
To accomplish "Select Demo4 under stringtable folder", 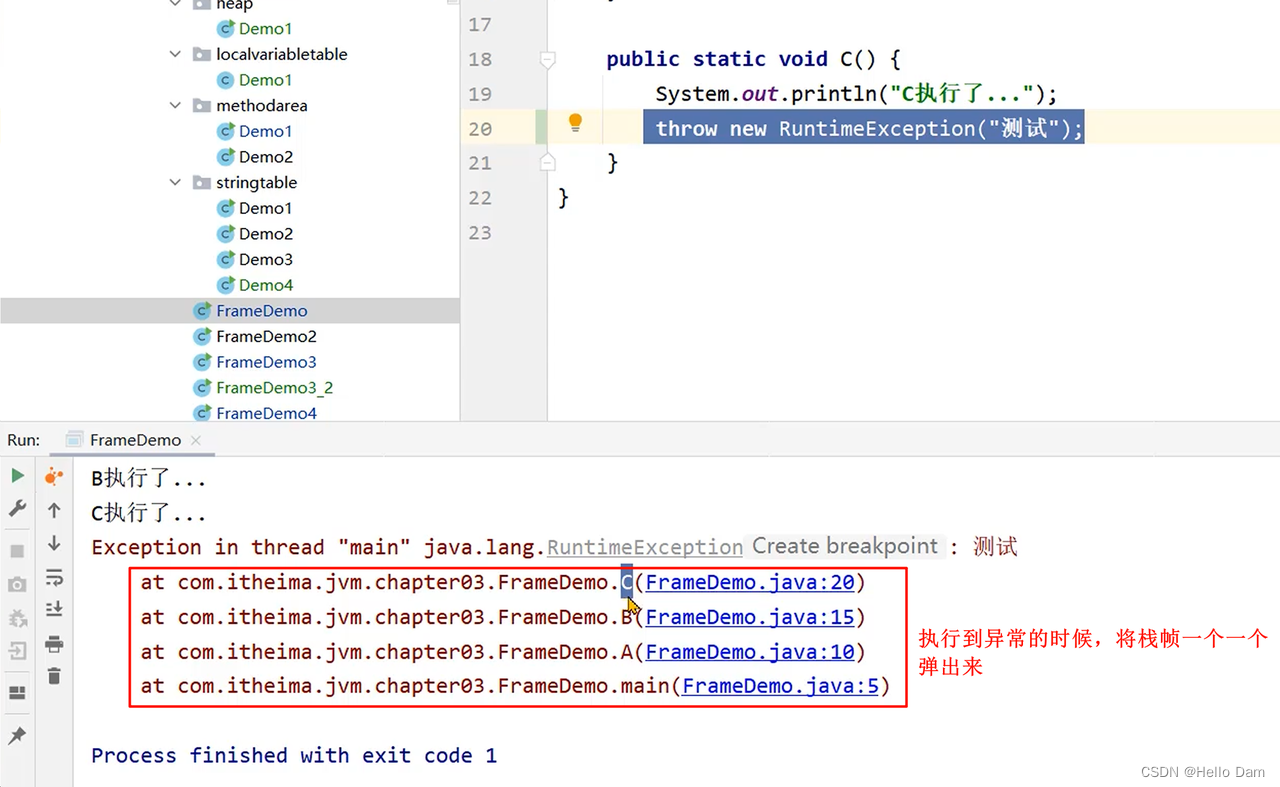I will (265, 285).
